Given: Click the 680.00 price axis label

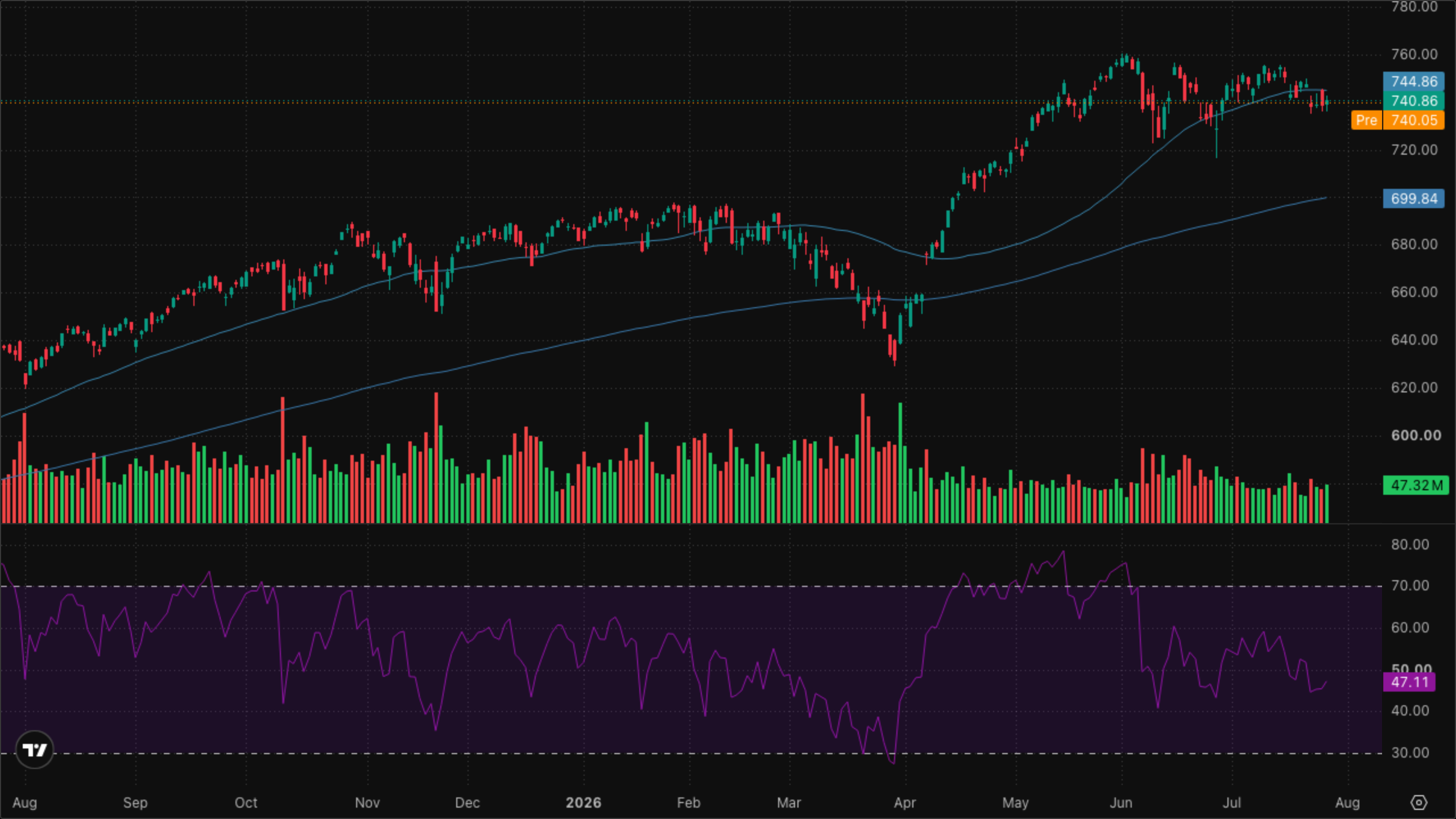Looking at the screenshot, I should [x=1414, y=244].
